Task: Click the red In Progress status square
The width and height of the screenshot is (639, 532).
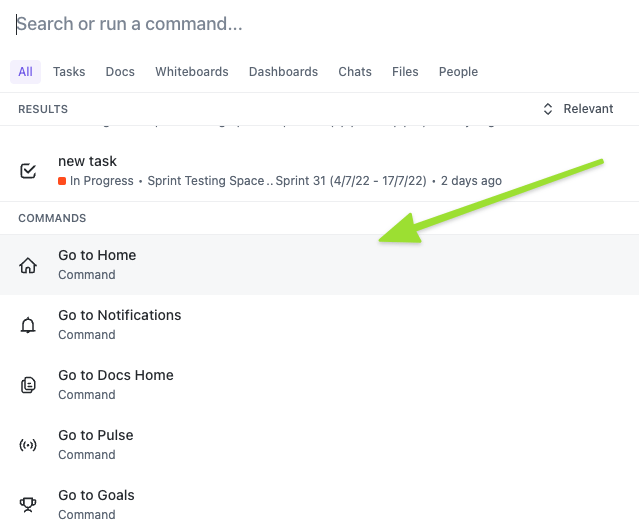Action: tap(62, 181)
